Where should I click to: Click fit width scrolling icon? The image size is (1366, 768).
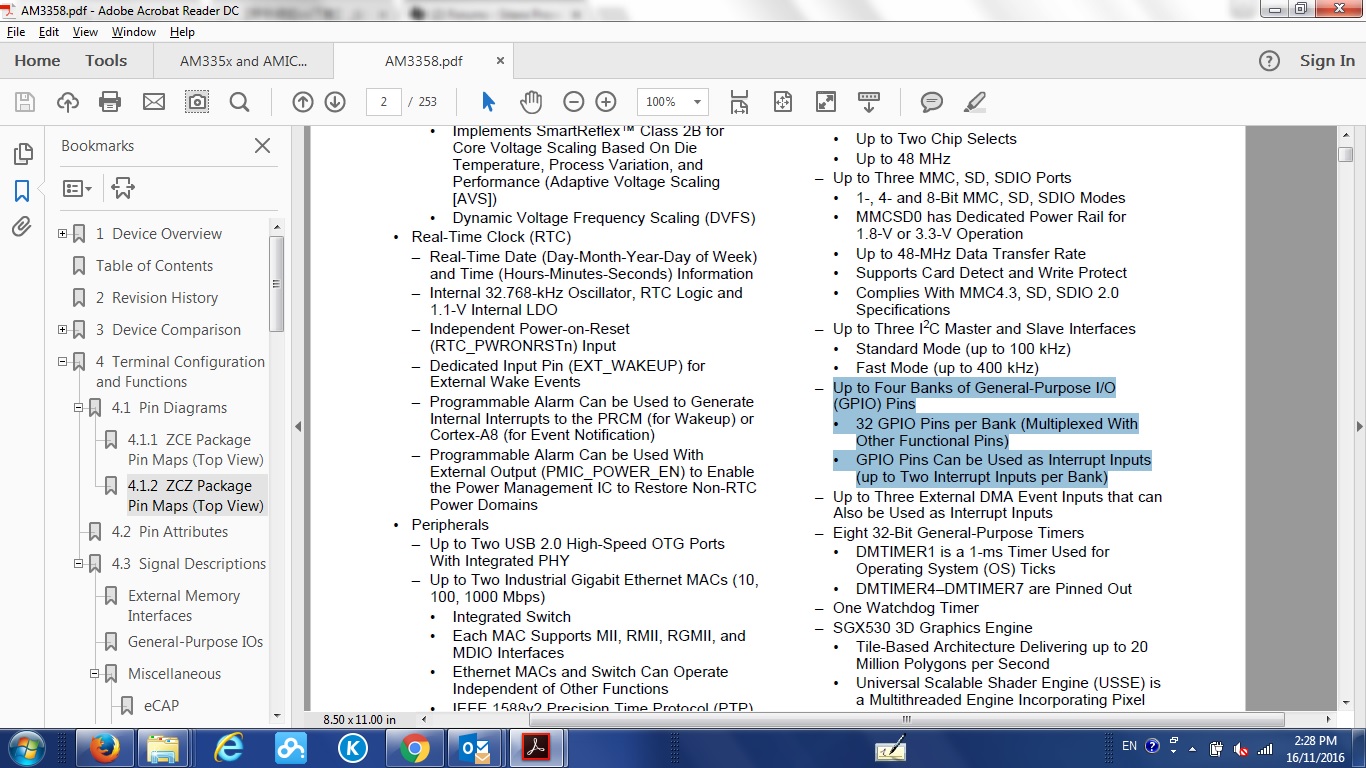click(x=739, y=102)
